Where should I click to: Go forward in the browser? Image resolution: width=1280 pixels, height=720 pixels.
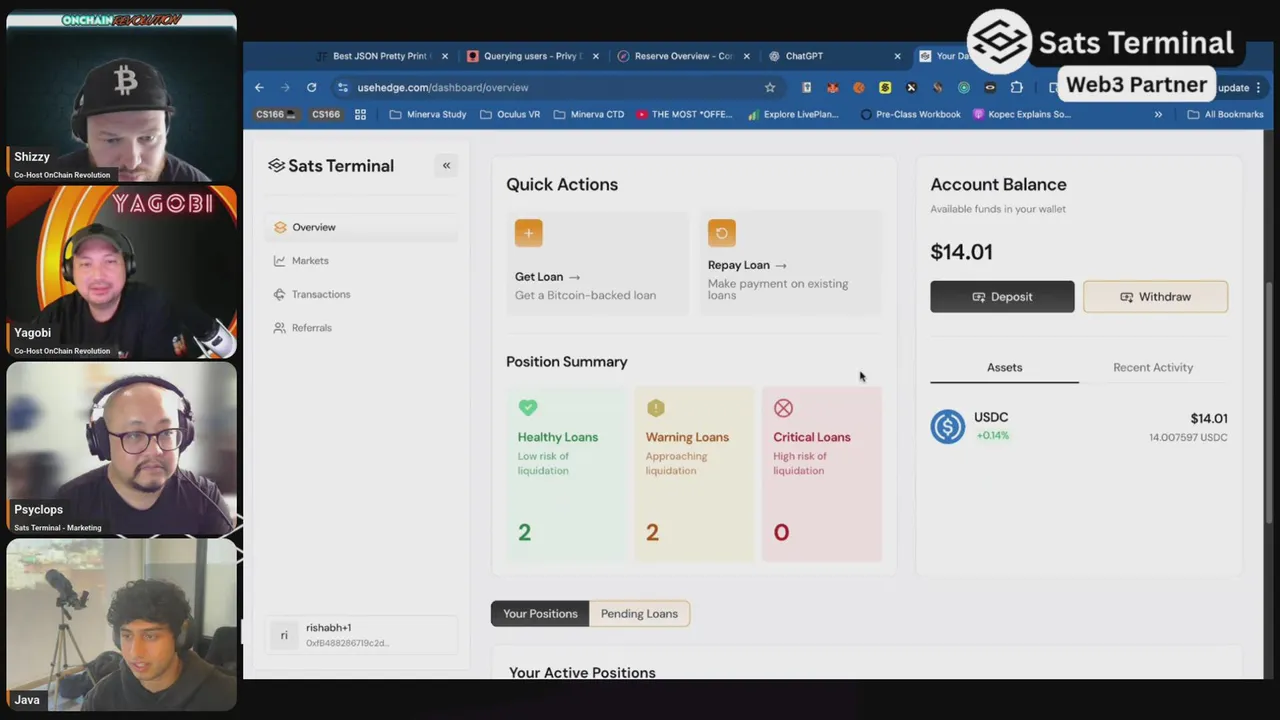coord(285,87)
